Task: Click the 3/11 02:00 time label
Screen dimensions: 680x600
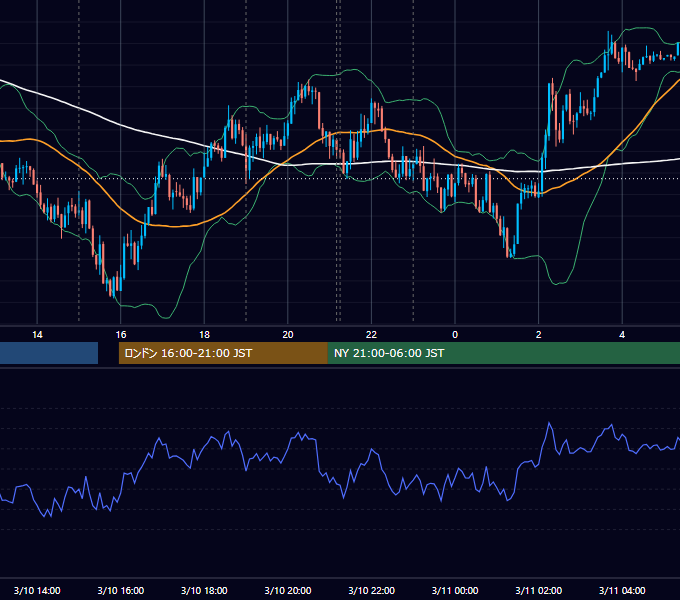Action: [x=539, y=590]
